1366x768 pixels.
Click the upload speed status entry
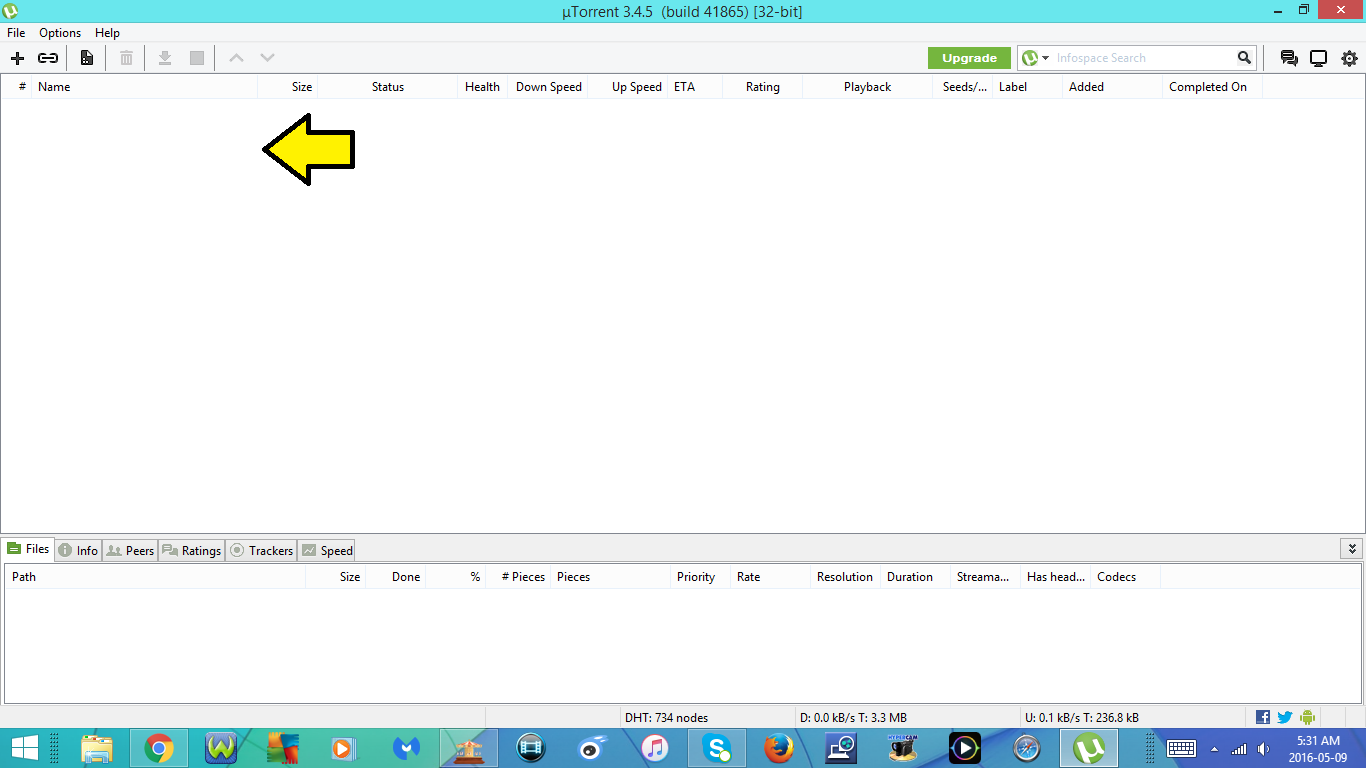[1082, 717]
